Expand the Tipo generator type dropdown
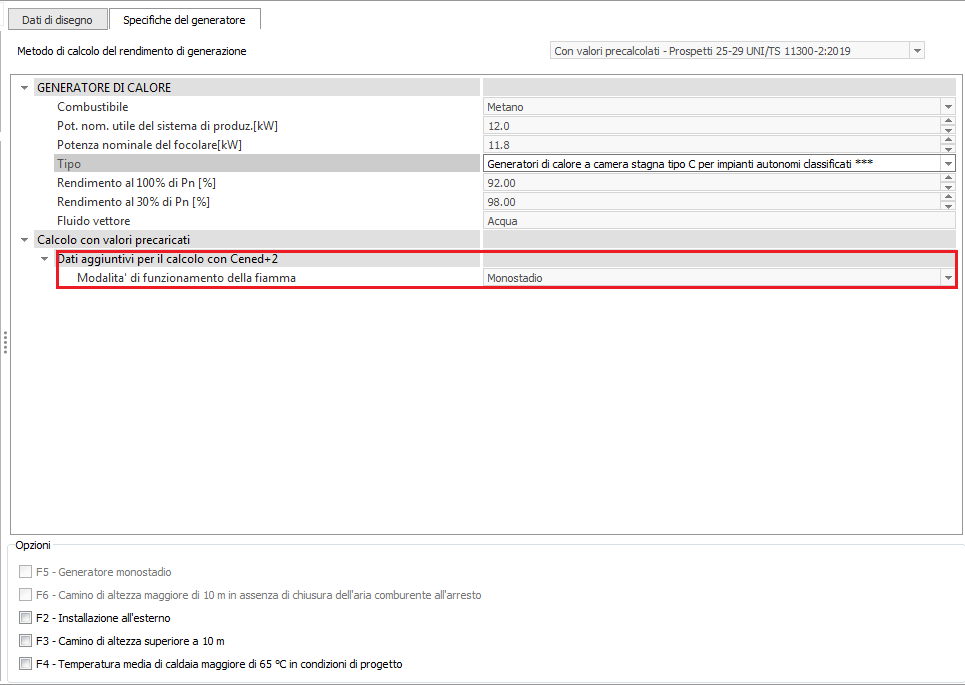Image resolution: width=965 pixels, height=685 pixels. click(x=947, y=164)
